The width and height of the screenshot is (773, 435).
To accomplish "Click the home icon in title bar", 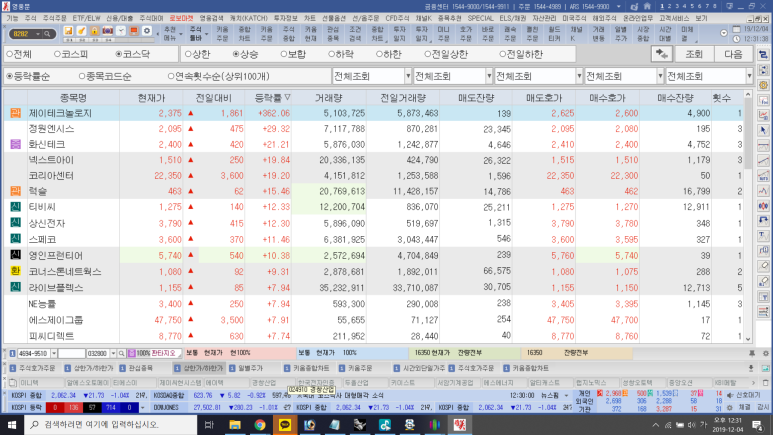I will click(x=647, y=6).
